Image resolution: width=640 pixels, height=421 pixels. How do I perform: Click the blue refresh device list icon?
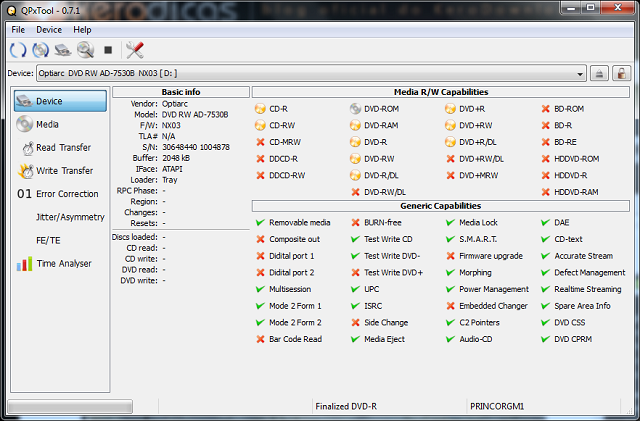(x=18, y=50)
